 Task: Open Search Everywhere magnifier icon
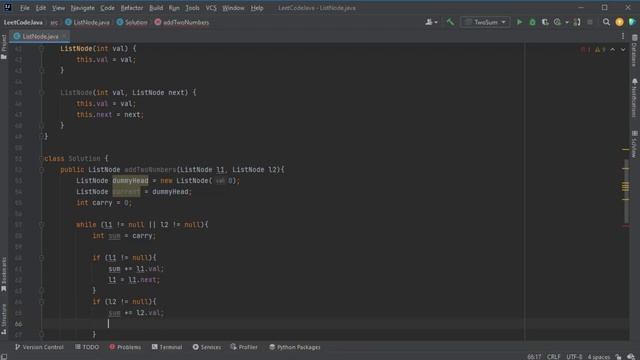(x=606, y=22)
